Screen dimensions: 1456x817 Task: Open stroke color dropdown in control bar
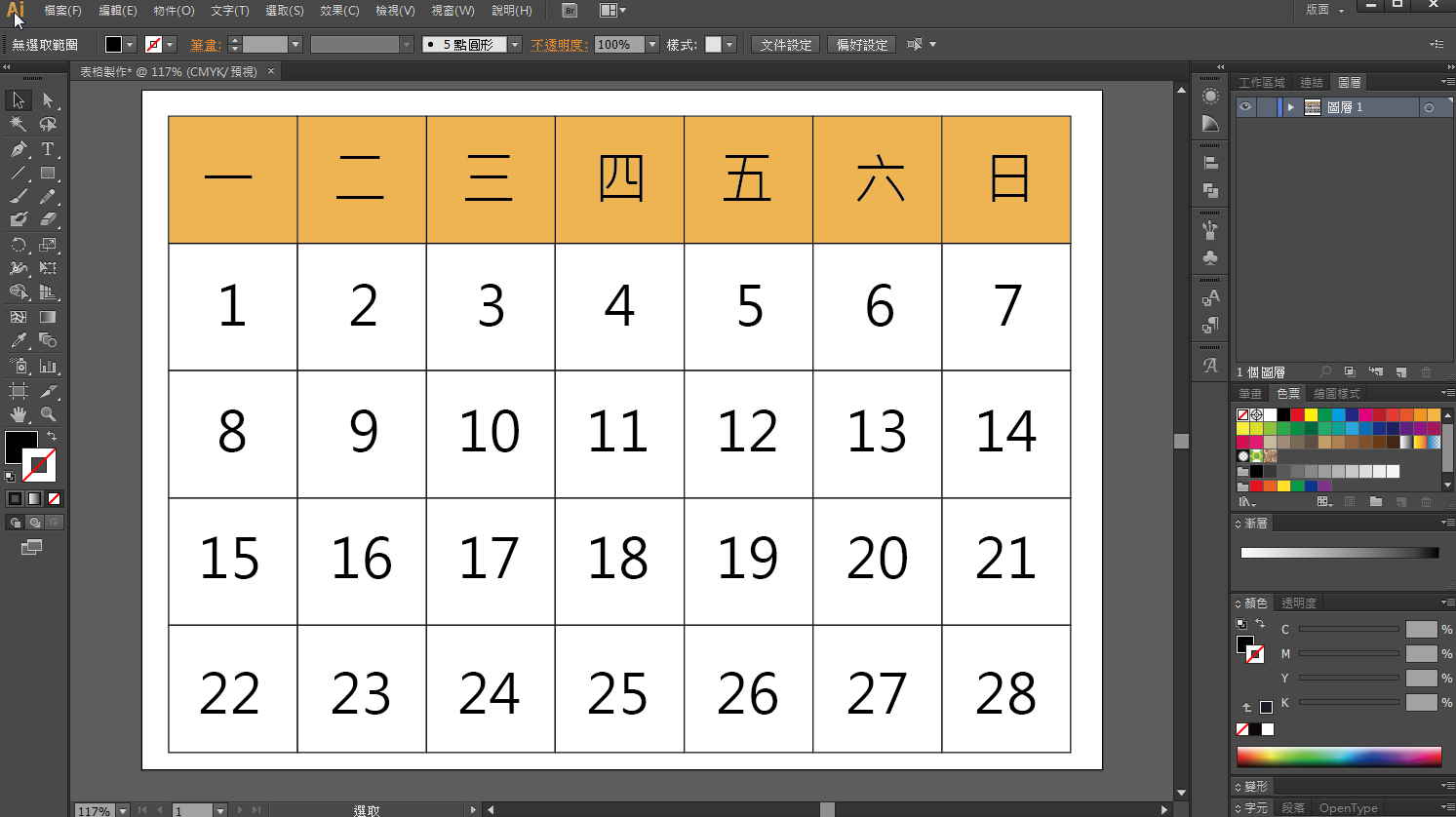point(170,45)
